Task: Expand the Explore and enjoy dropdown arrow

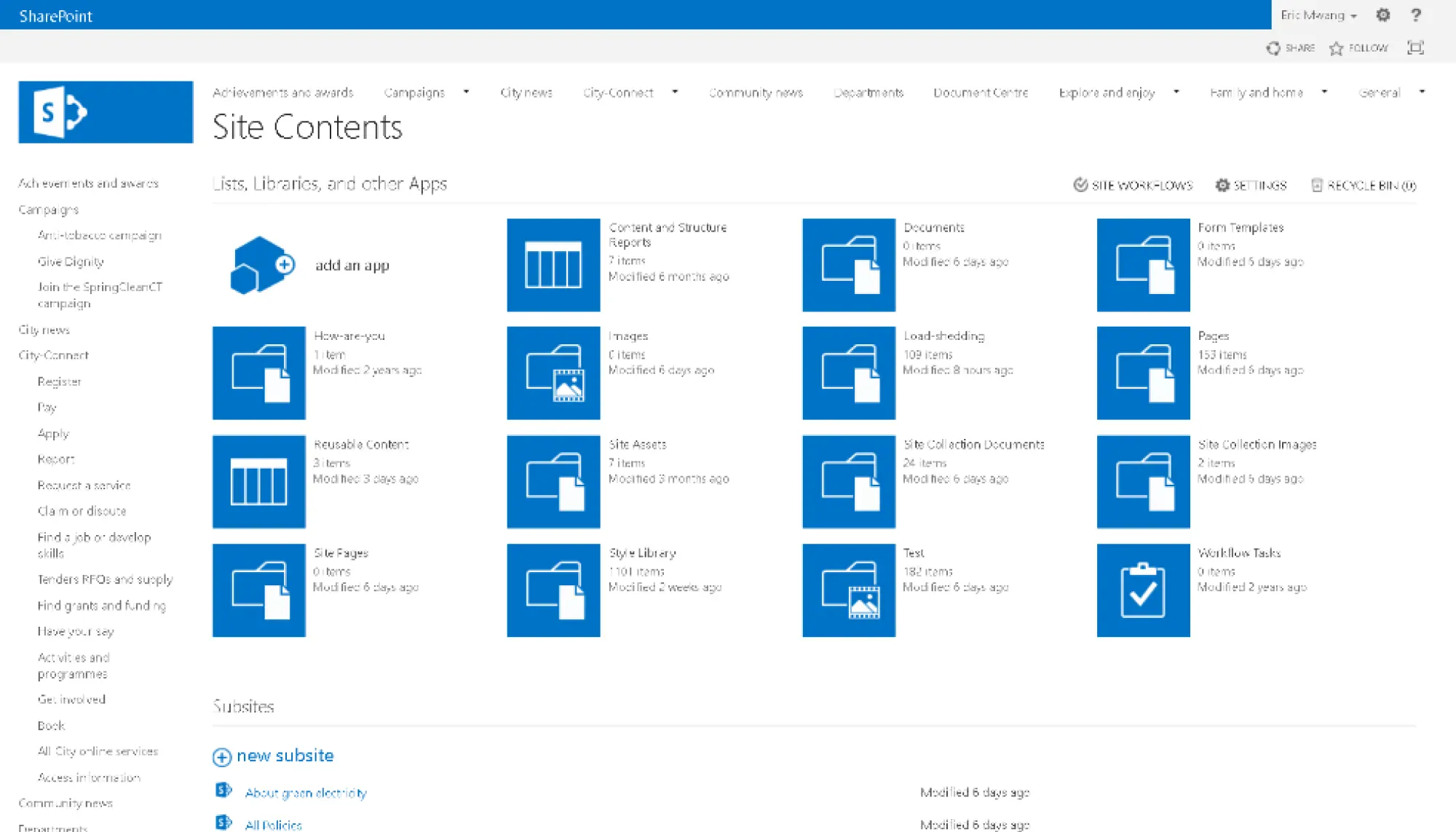Action: coord(1176,92)
